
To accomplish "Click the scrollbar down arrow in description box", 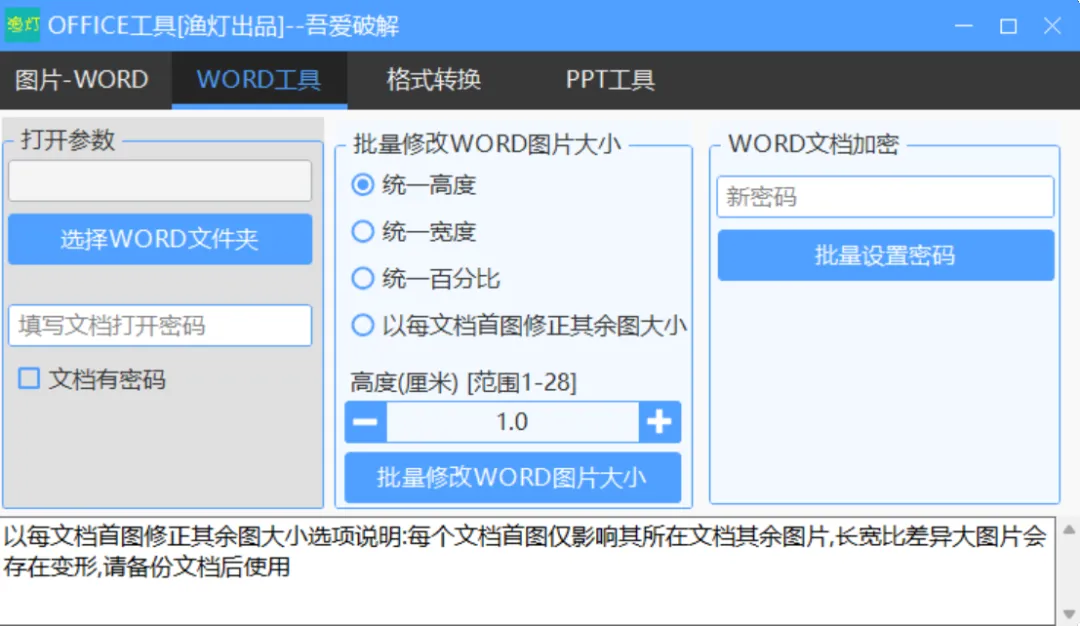I will [1068, 614].
